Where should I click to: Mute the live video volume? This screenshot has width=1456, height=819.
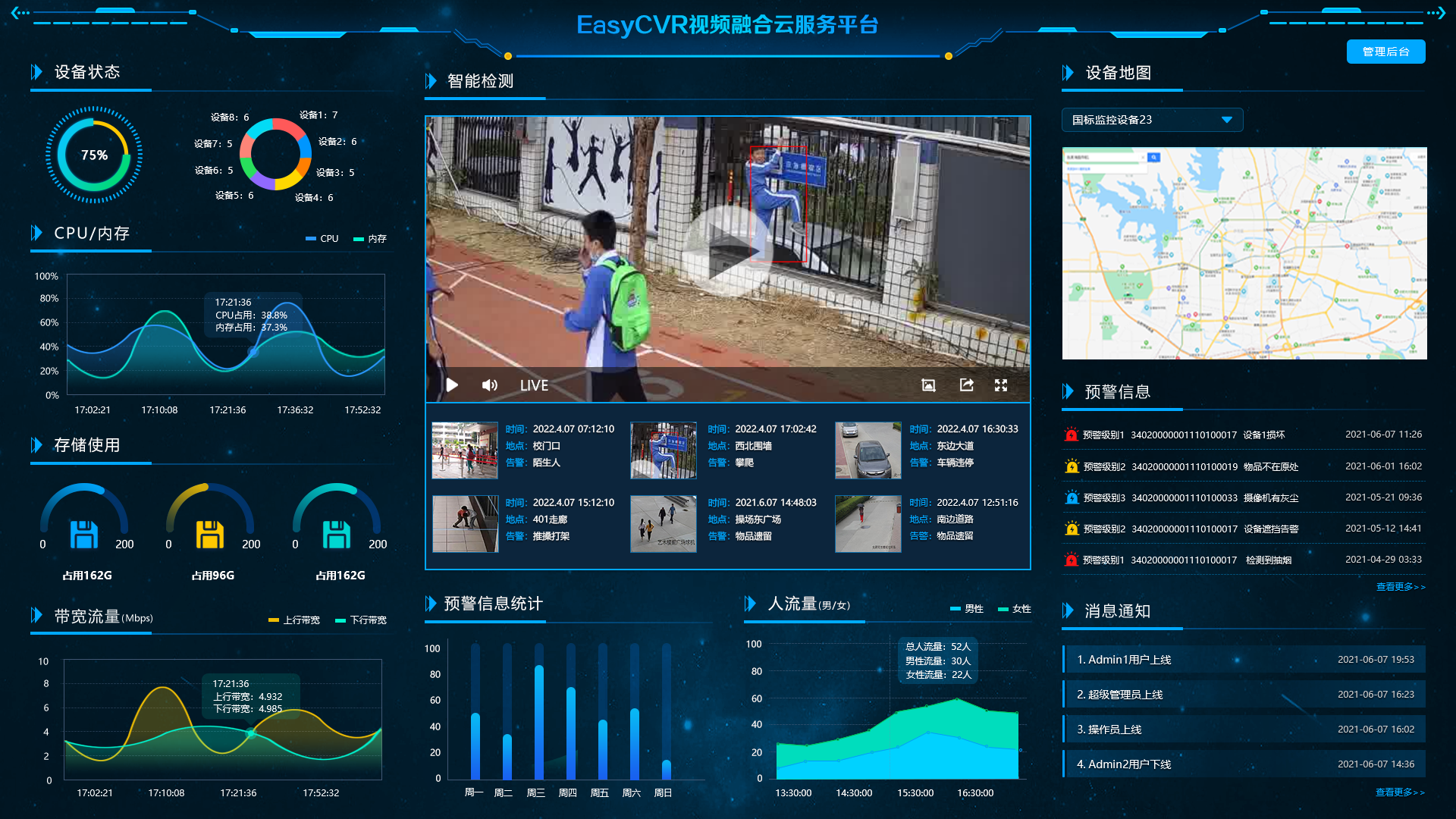[490, 385]
